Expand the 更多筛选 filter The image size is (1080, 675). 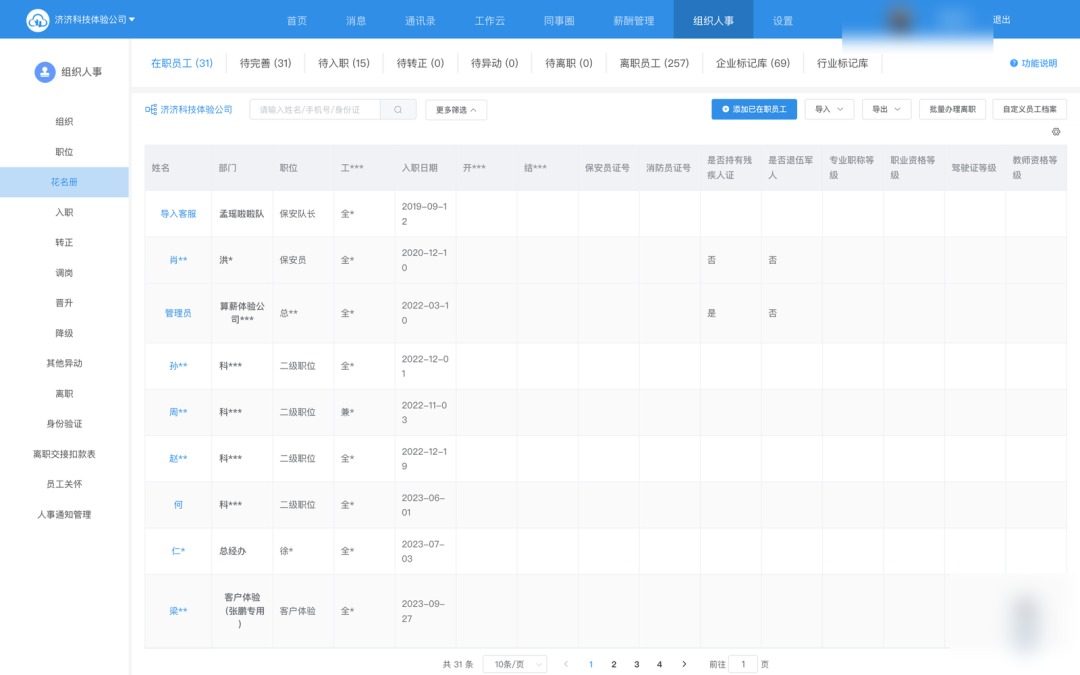tap(456, 110)
